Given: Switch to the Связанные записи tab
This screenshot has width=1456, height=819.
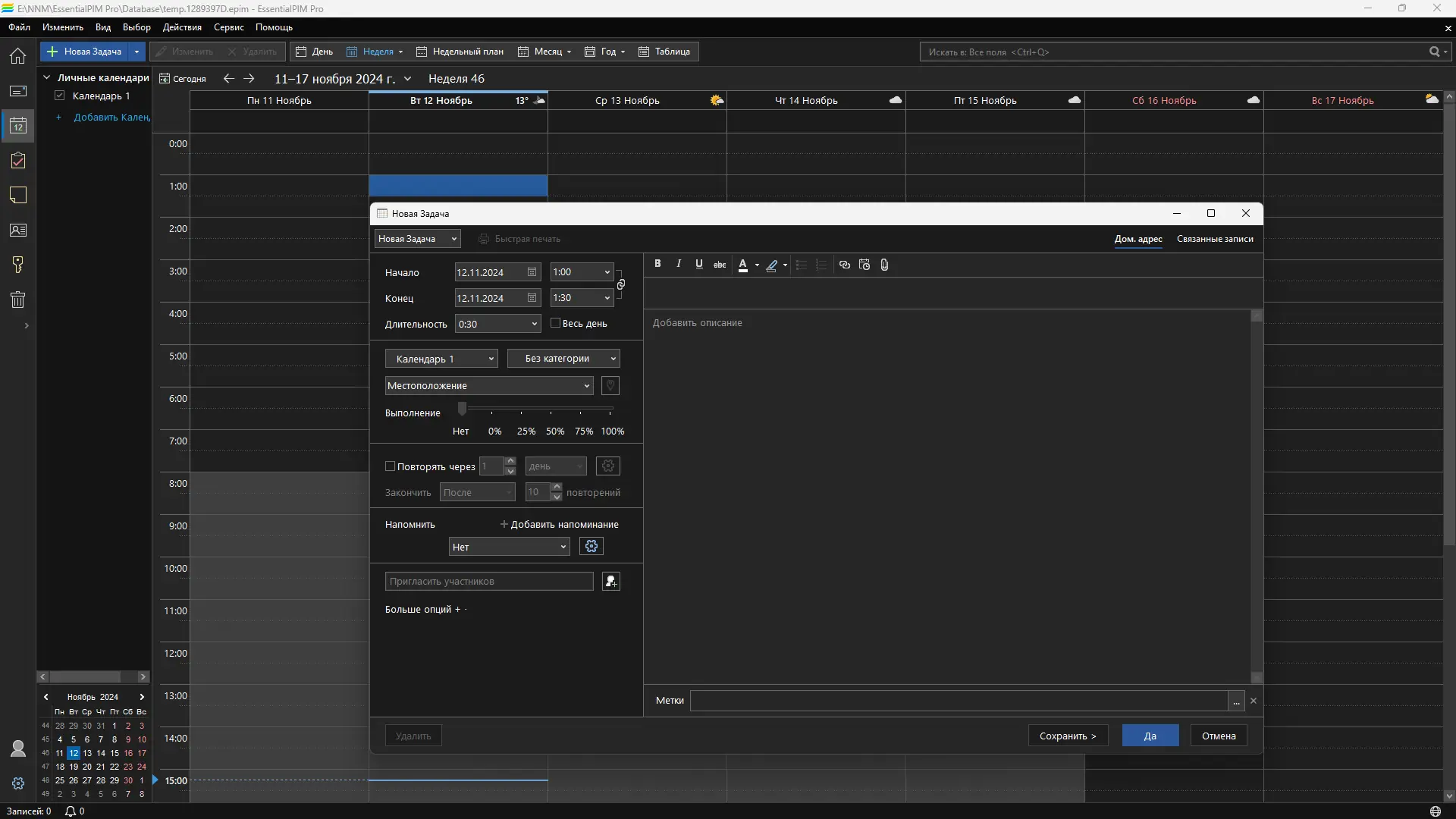Looking at the screenshot, I should tap(1214, 239).
